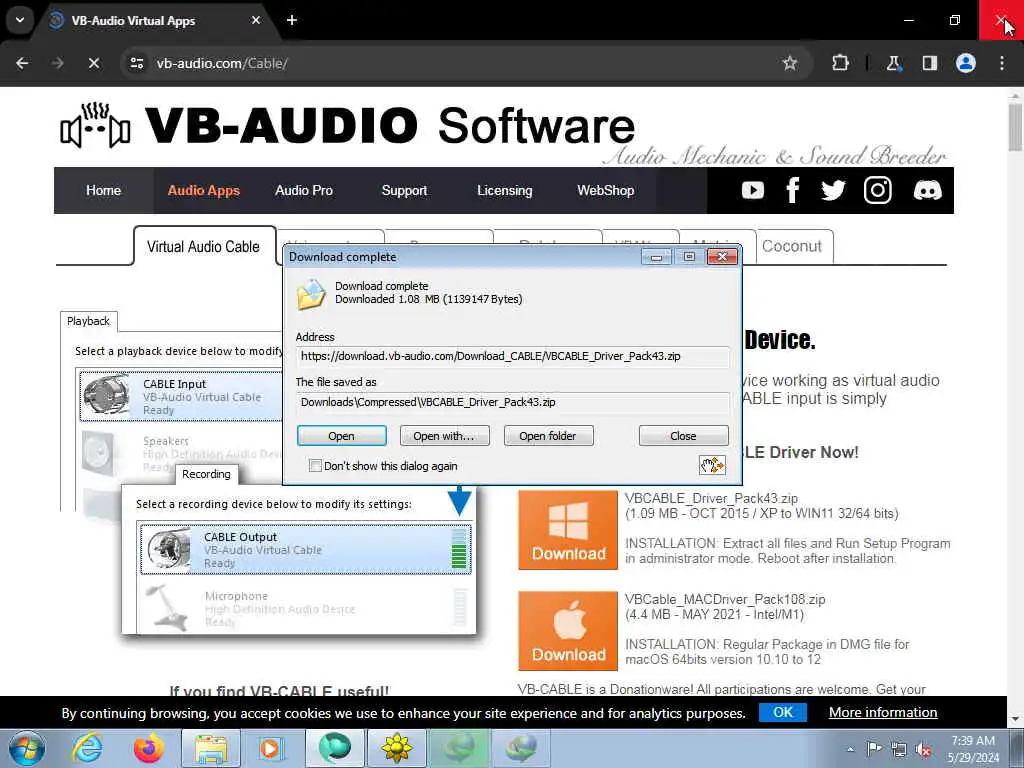Open Windows Media Player taskbar icon

point(270,748)
